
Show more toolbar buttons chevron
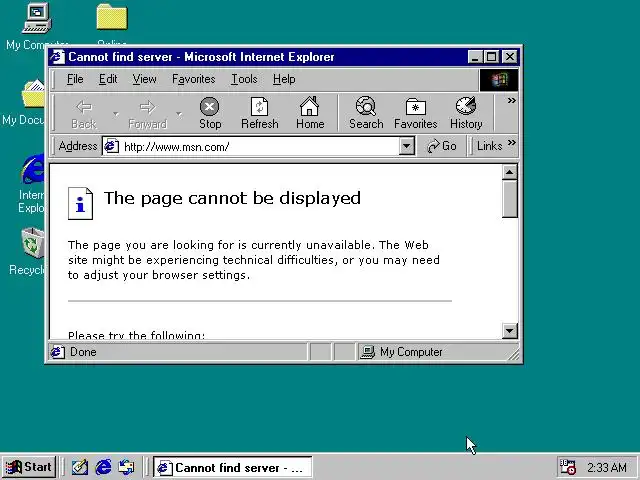point(511,100)
